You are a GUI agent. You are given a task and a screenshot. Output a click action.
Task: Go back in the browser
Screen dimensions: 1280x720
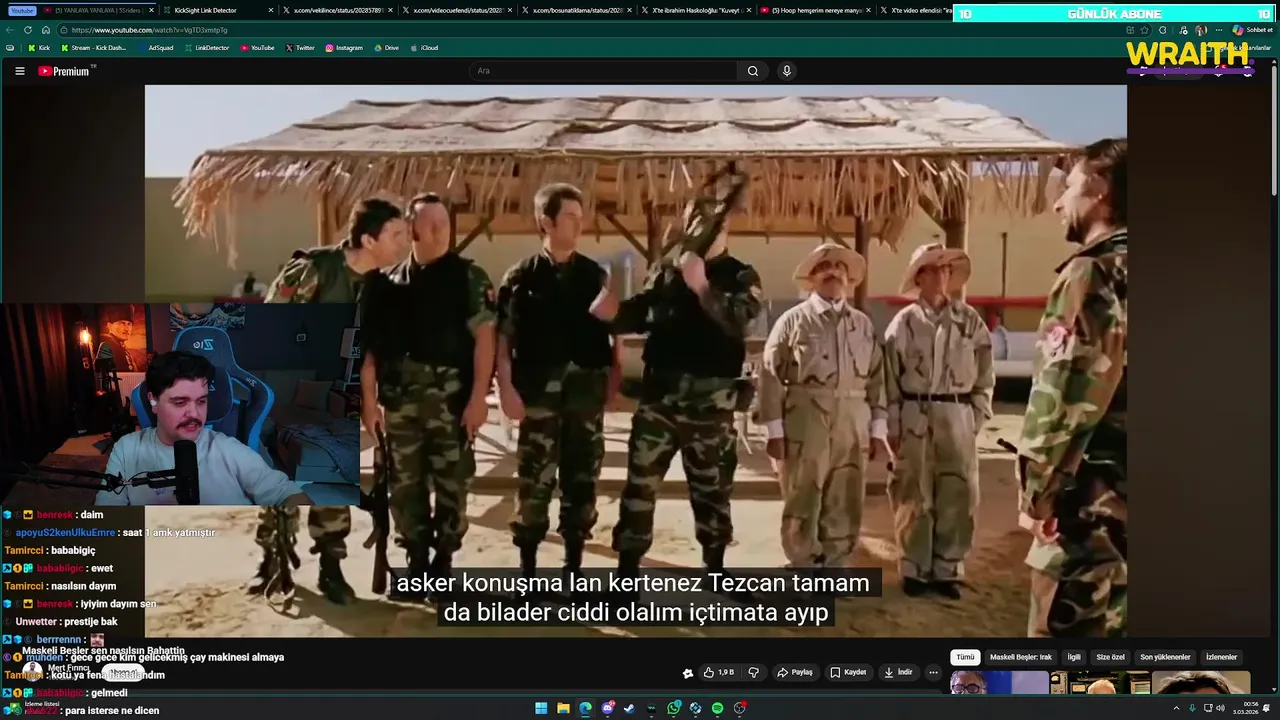pos(10,30)
